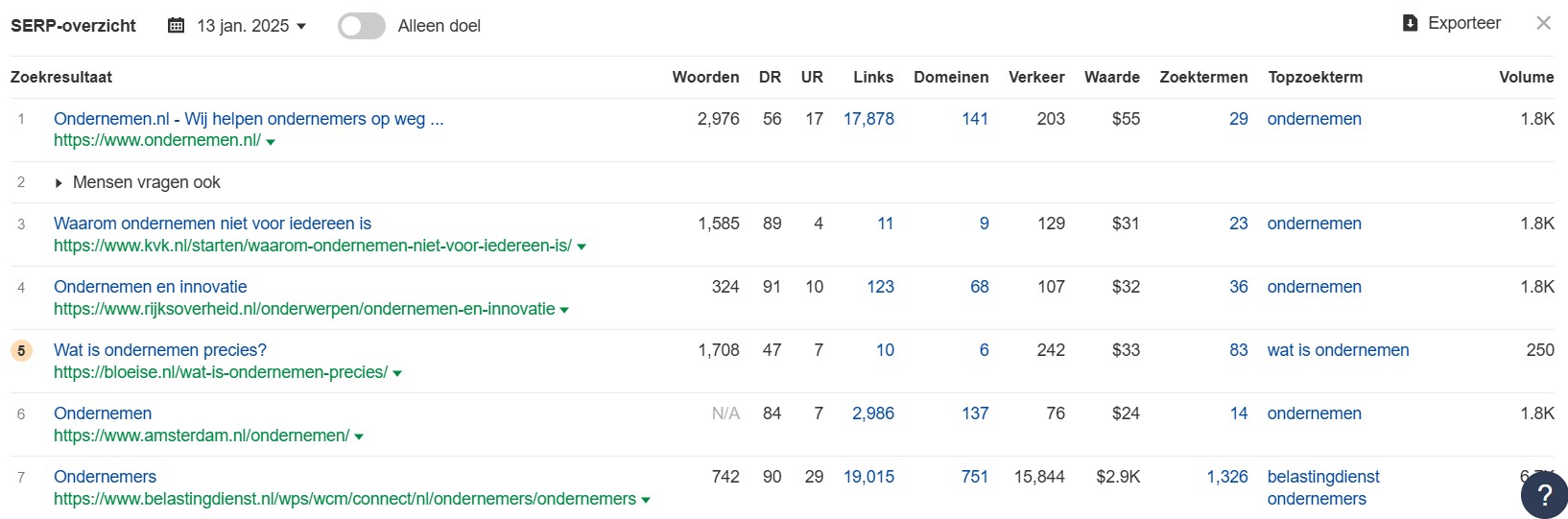
Task: Open the belastingdienst ondernemers top keyword
Action: pos(1323,487)
